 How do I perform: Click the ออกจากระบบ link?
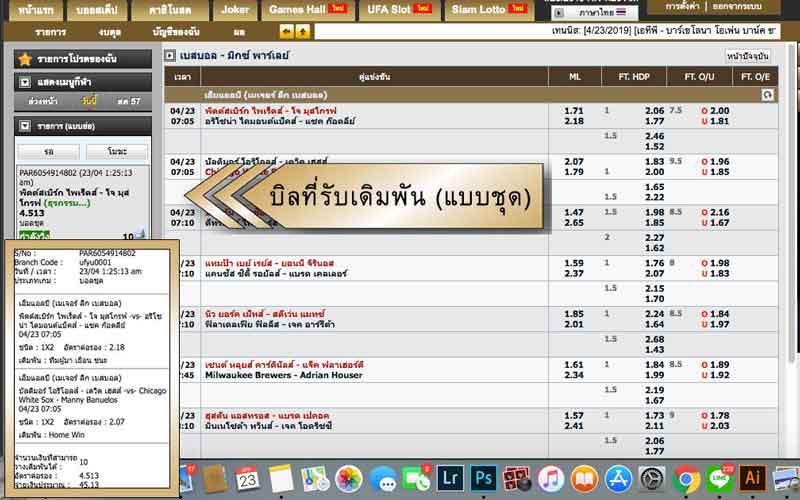(737, 7)
